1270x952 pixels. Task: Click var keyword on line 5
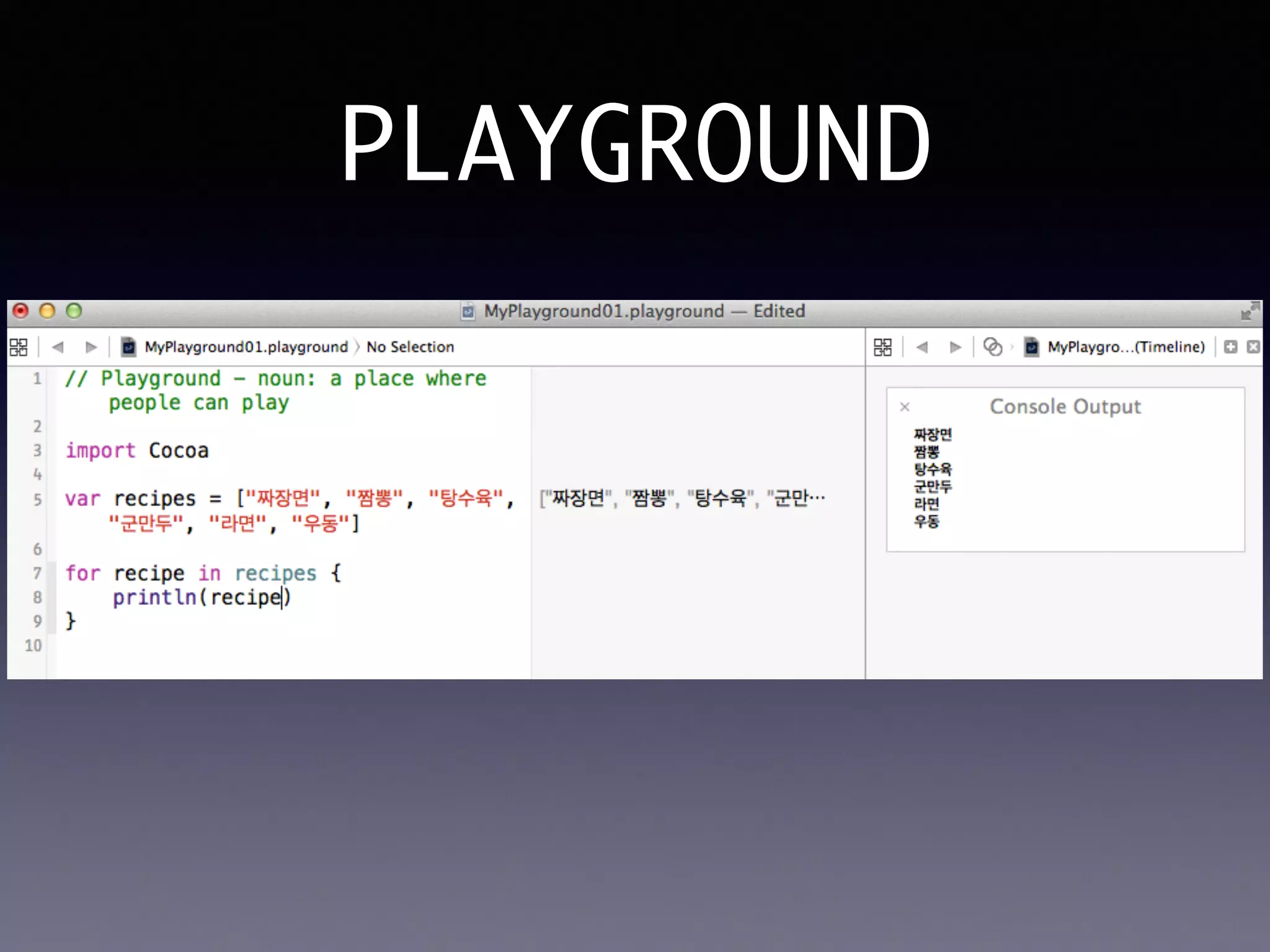click(82, 499)
